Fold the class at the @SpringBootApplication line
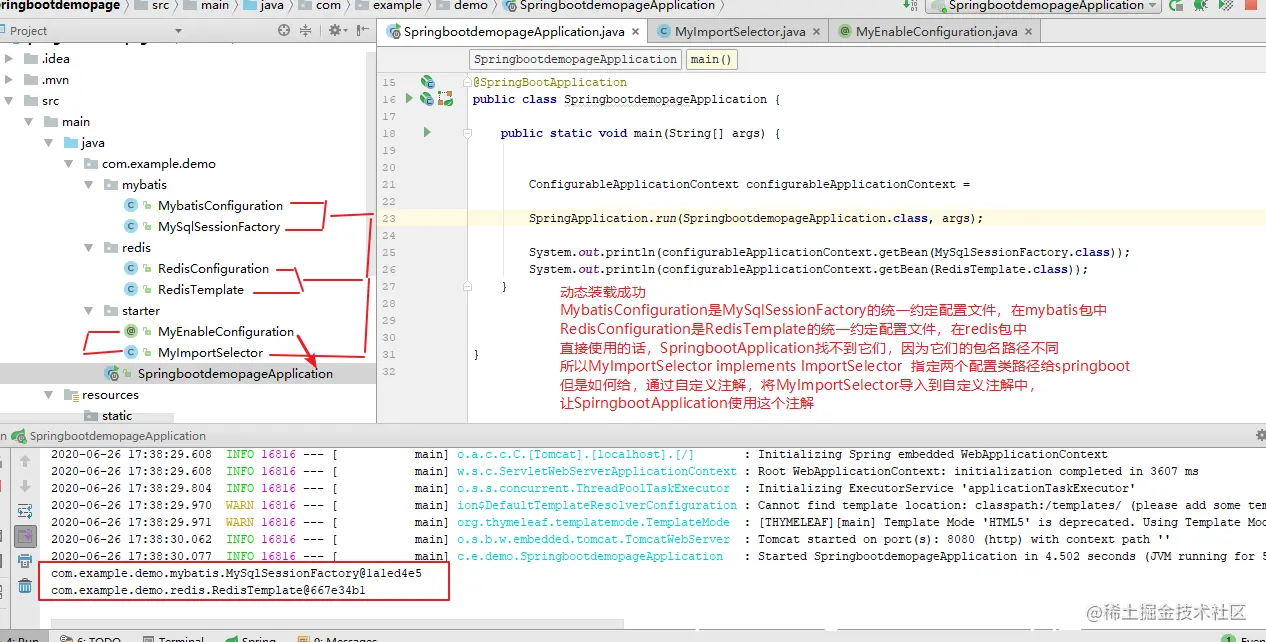The height and width of the screenshot is (642, 1266). point(466,82)
